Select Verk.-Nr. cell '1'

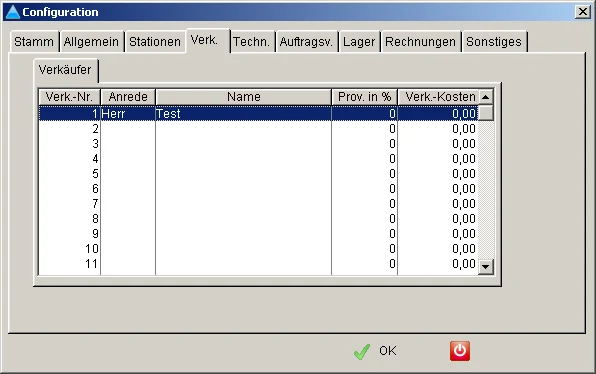[70, 114]
